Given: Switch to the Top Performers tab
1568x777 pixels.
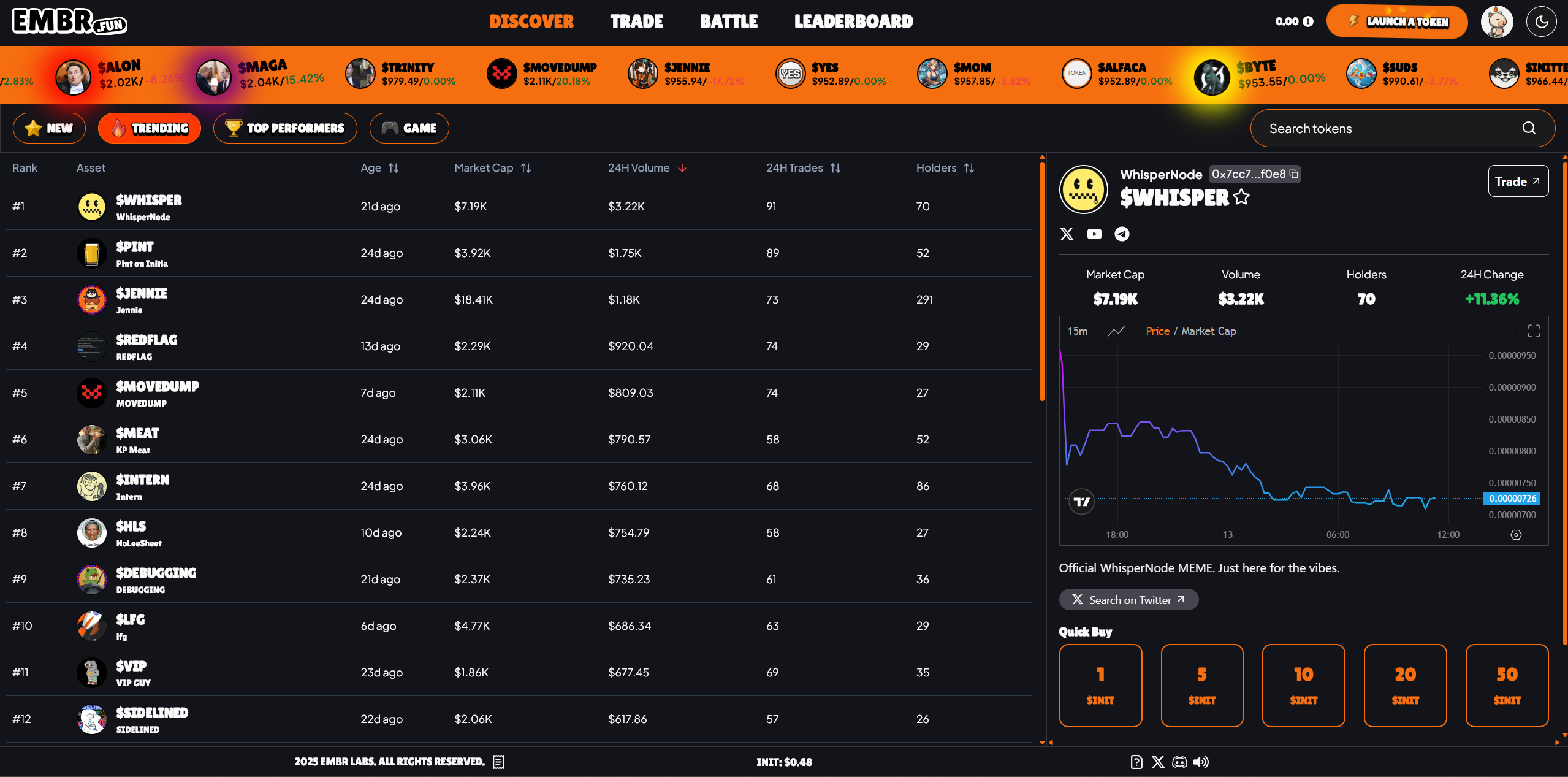Looking at the screenshot, I should coord(285,128).
